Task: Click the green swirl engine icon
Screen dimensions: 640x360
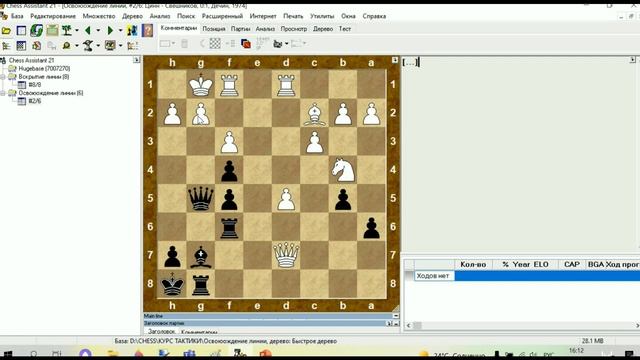Action: click(37, 31)
